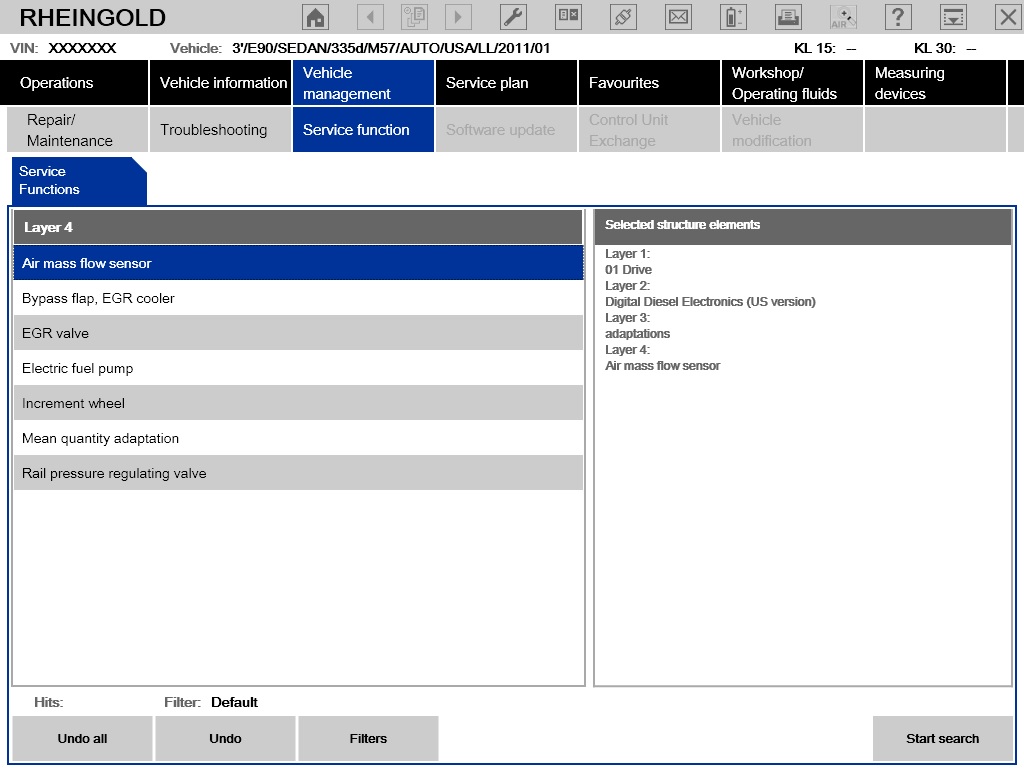Image resolution: width=1024 pixels, height=768 pixels.
Task: Open the wrench settings icon
Action: [x=513, y=17]
